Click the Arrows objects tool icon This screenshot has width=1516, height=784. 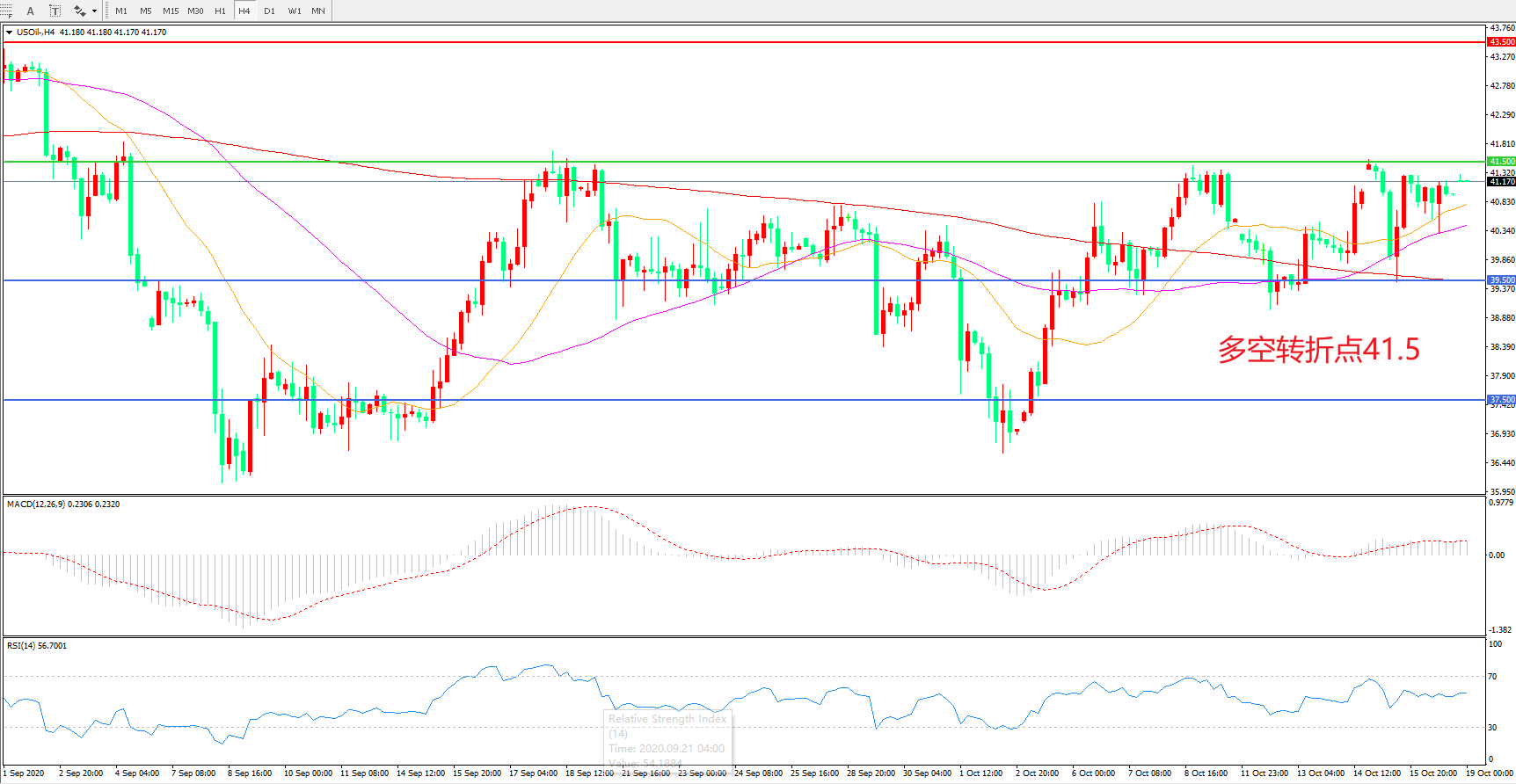tap(79, 11)
